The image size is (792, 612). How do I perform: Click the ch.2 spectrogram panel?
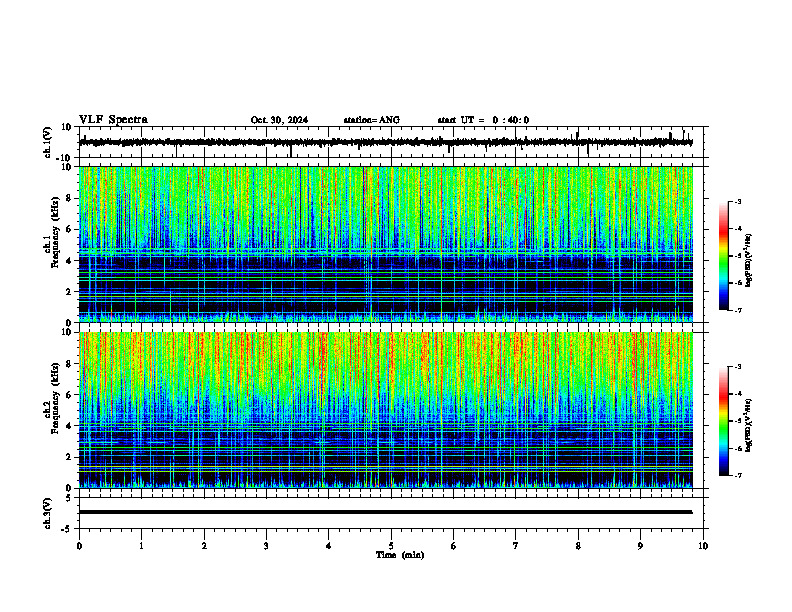(x=386, y=410)
